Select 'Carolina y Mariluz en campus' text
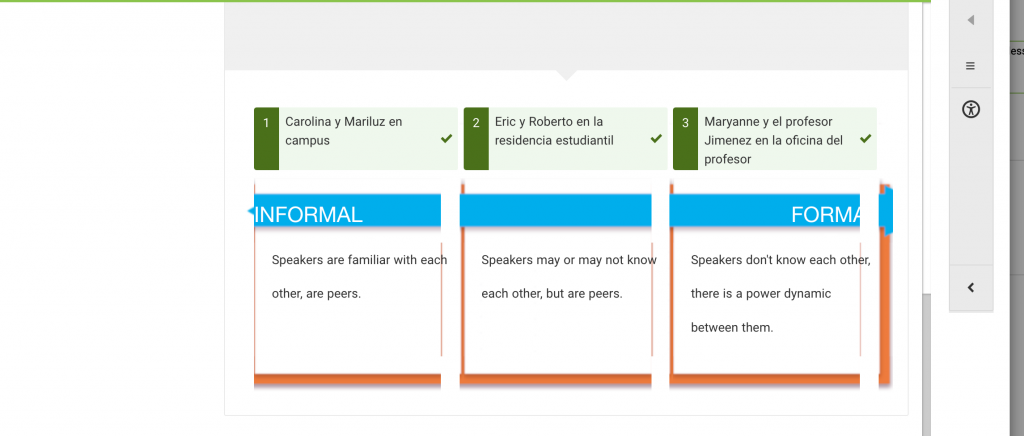 (x=344, y=131)
